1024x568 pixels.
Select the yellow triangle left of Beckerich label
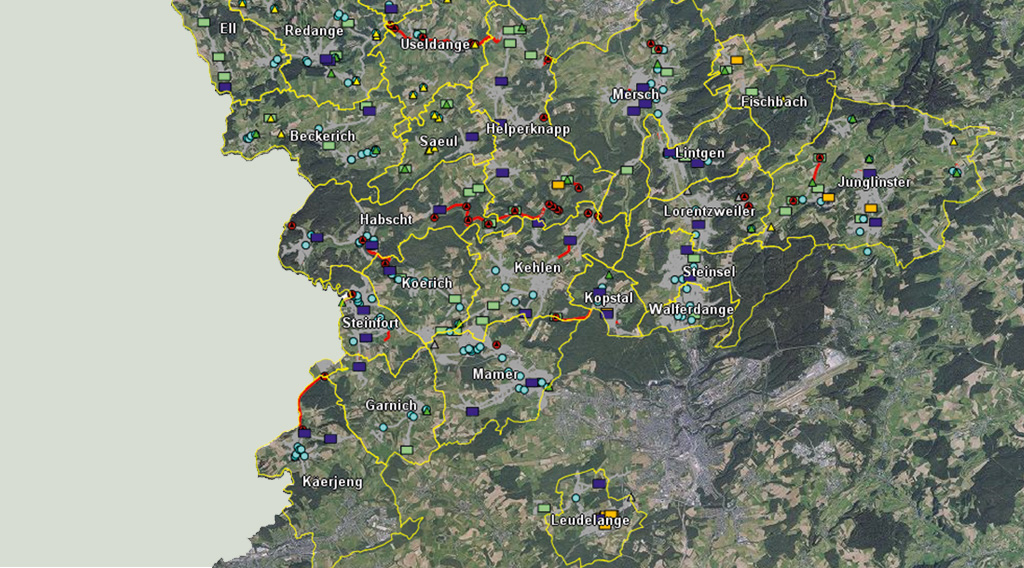click(280, 134)
